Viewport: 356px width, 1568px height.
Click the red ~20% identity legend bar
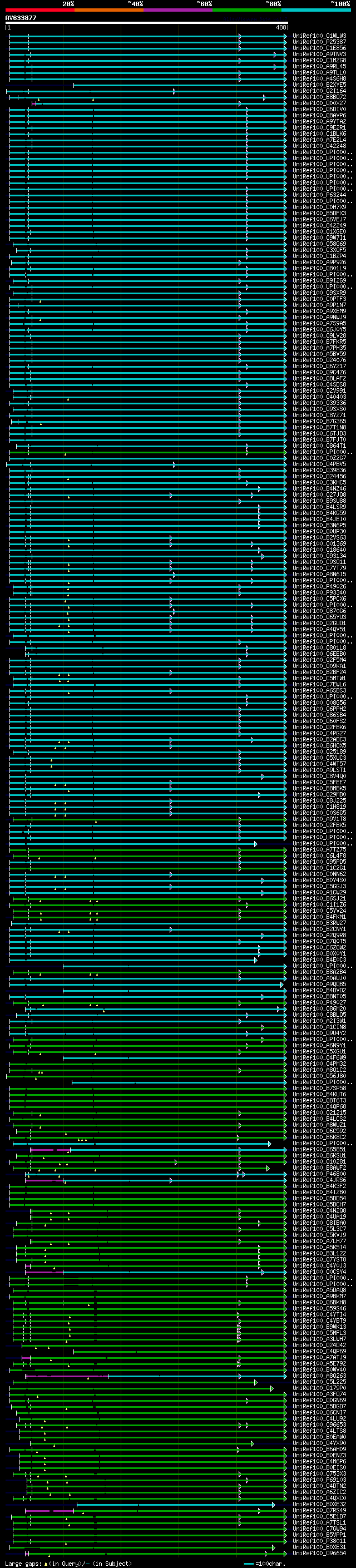[x=39, y=10]
